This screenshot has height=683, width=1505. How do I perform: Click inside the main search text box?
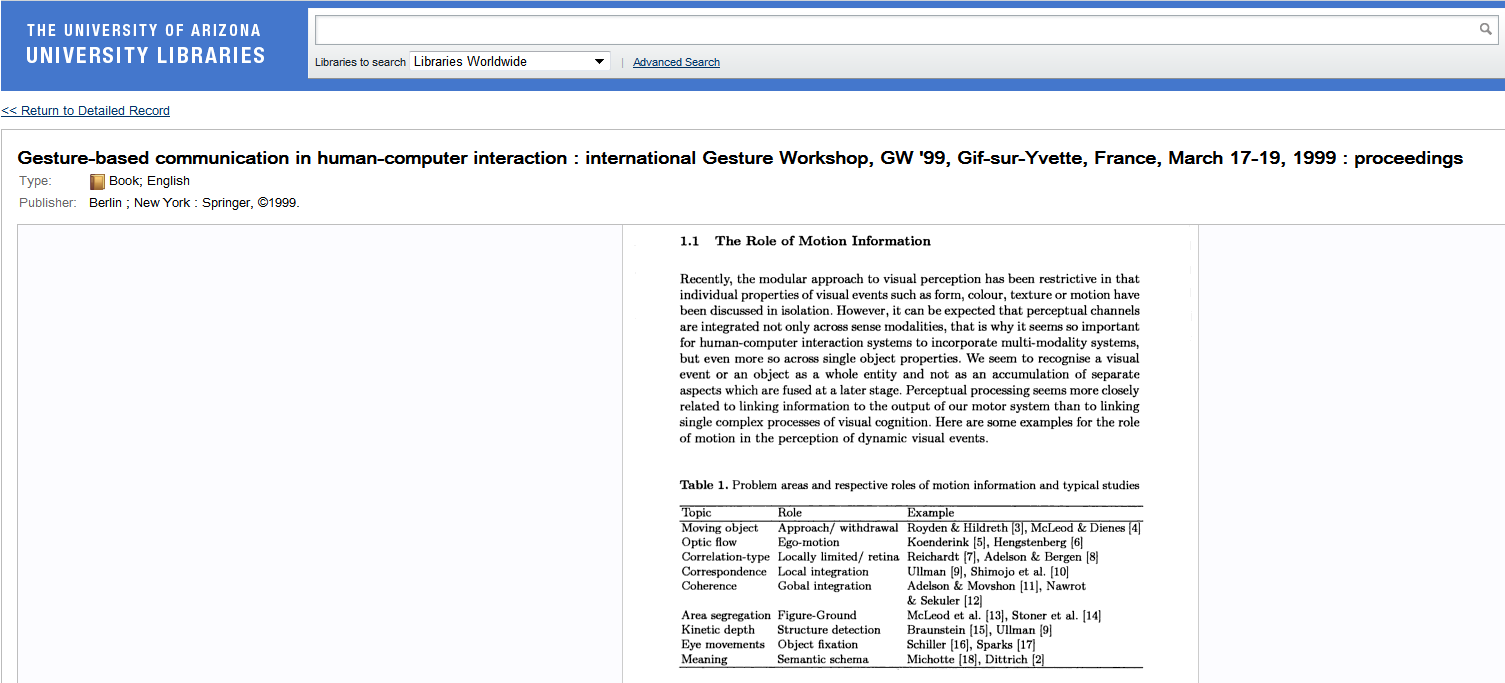[x=895, y=30]
